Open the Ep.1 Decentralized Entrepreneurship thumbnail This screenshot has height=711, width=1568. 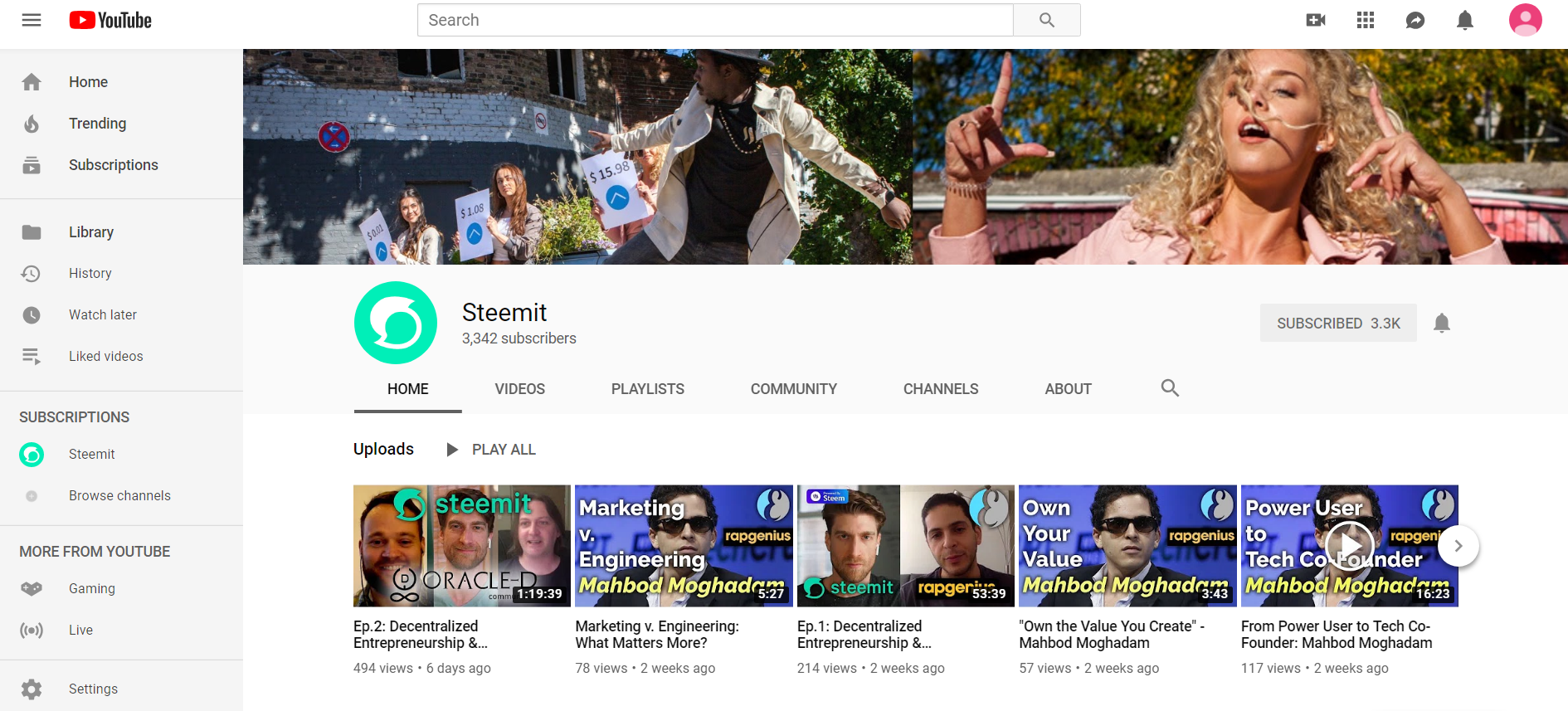[906, 546]
